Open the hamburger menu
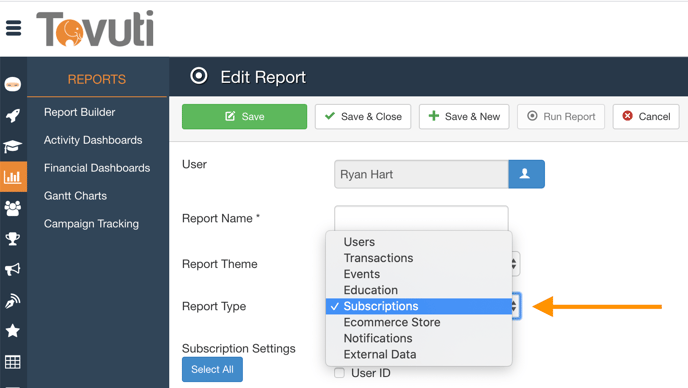This screenshot has width=688, height=388. (x=13, y=28)
